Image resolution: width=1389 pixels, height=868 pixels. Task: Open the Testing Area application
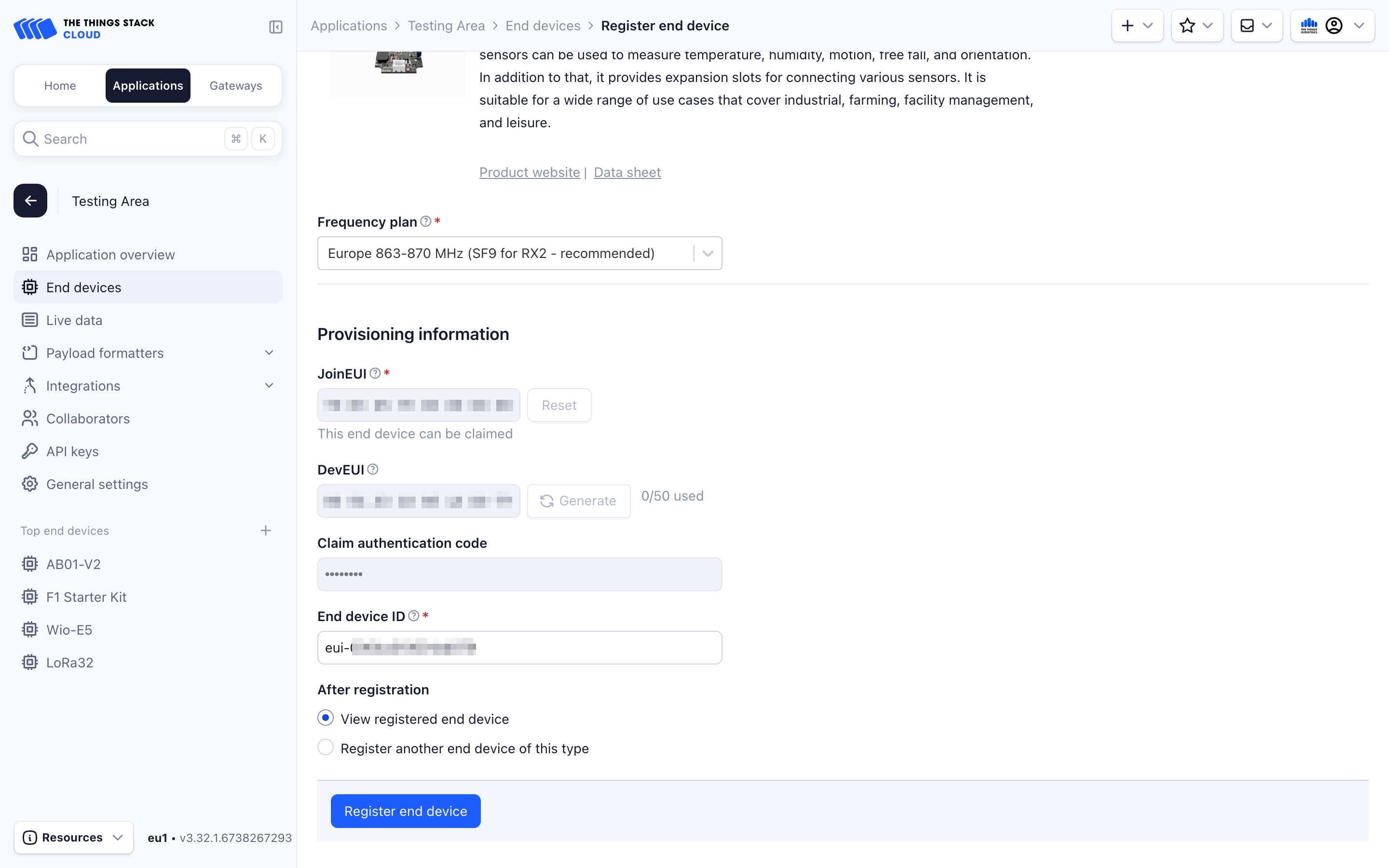click(x=110, y=200)
